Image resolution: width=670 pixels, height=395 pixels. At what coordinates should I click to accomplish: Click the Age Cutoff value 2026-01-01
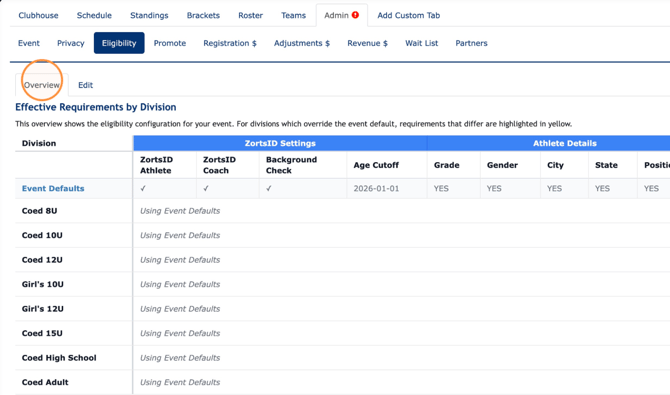click(376, 189)
